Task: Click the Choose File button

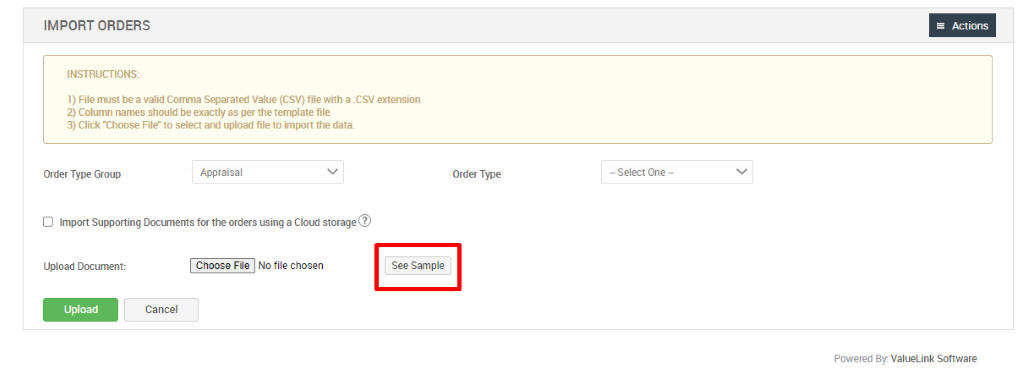Action: pyautogui.click(x=223, y=266)
